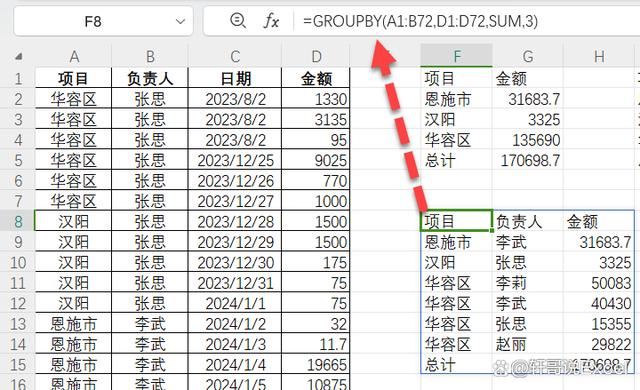
Task: Select all cells via corner triangle
Action: [18, 56]
